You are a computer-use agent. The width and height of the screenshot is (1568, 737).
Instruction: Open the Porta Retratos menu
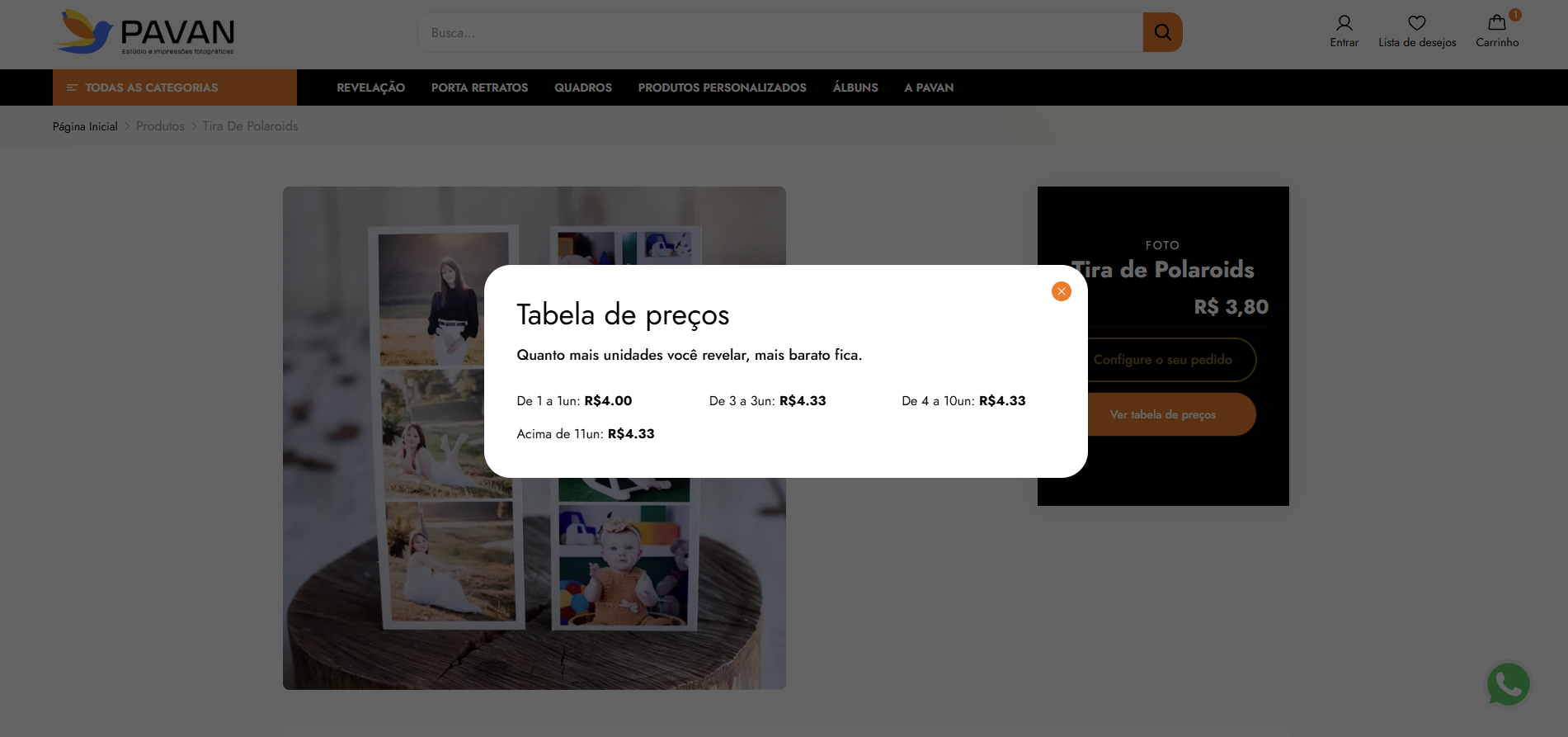coord(479,87)
